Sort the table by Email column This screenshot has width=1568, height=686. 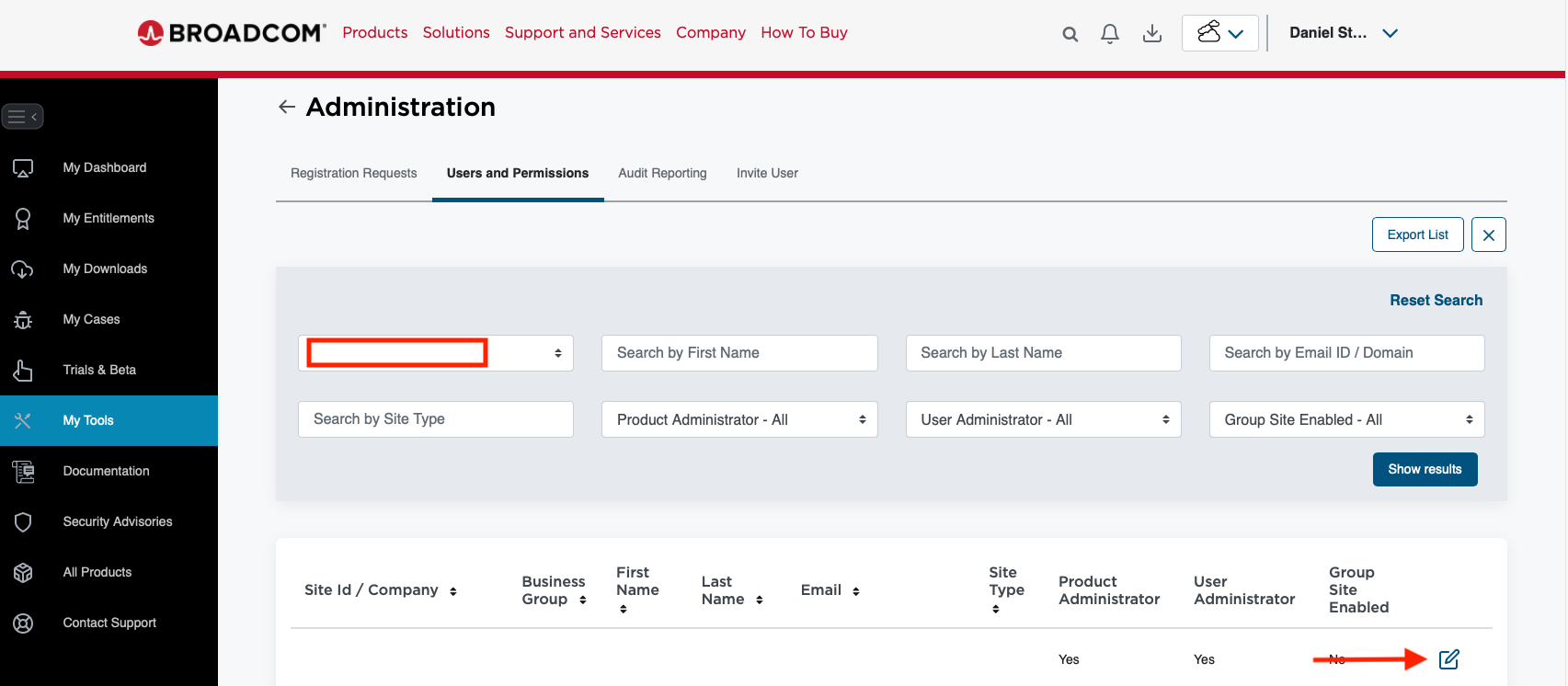(855, 591)
